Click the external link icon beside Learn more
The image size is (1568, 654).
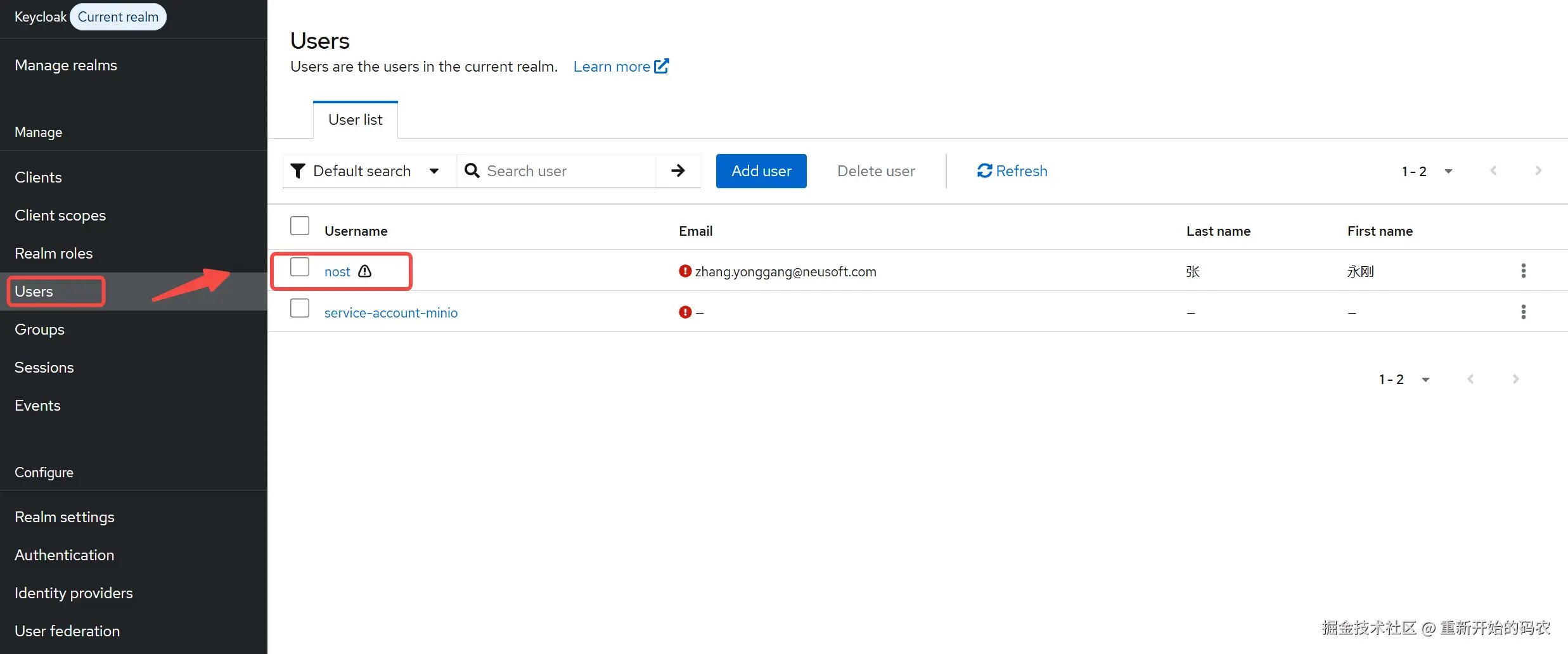(662, 66)
